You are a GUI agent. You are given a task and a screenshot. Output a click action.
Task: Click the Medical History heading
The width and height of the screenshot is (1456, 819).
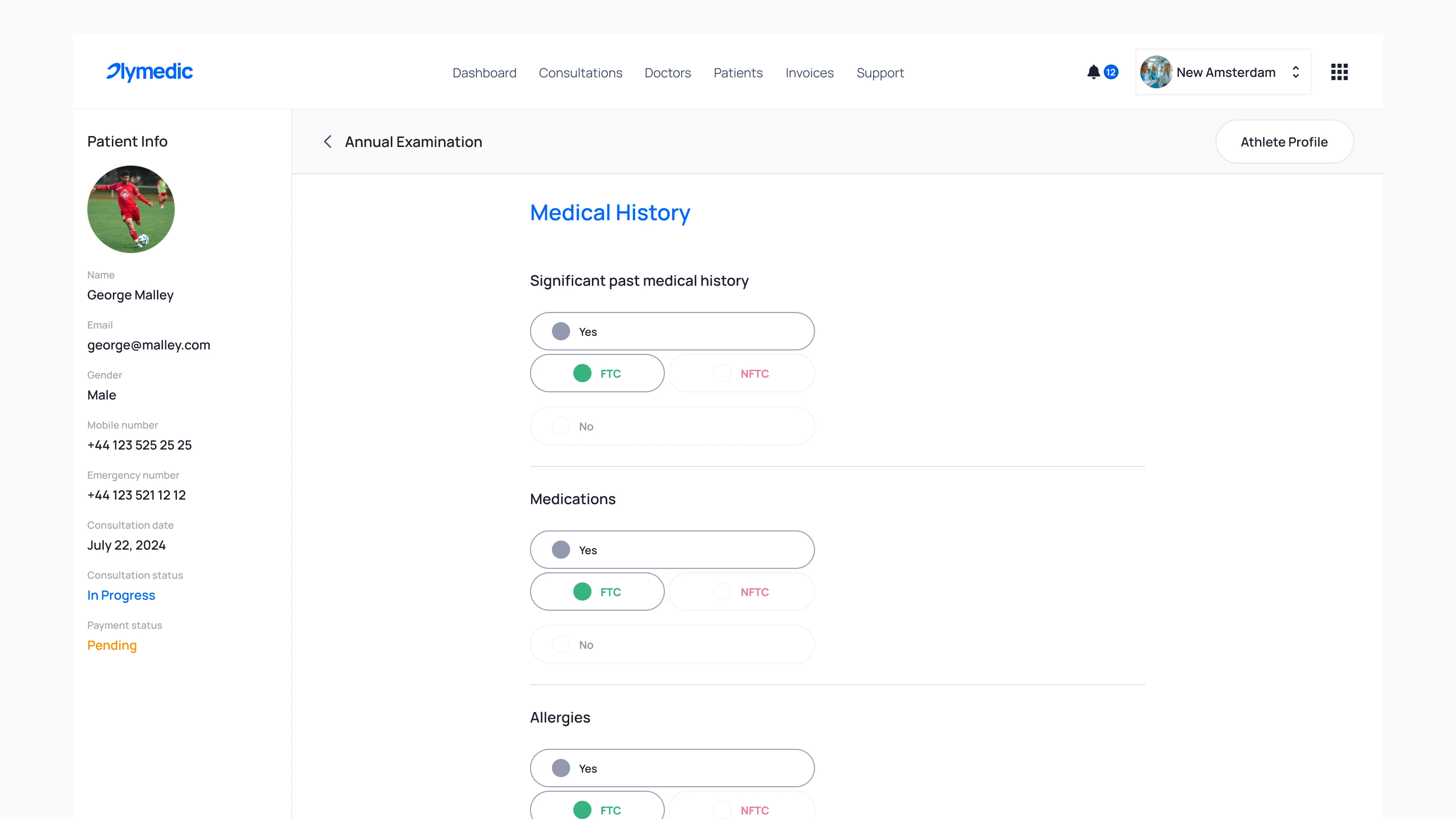coord(610,212)
